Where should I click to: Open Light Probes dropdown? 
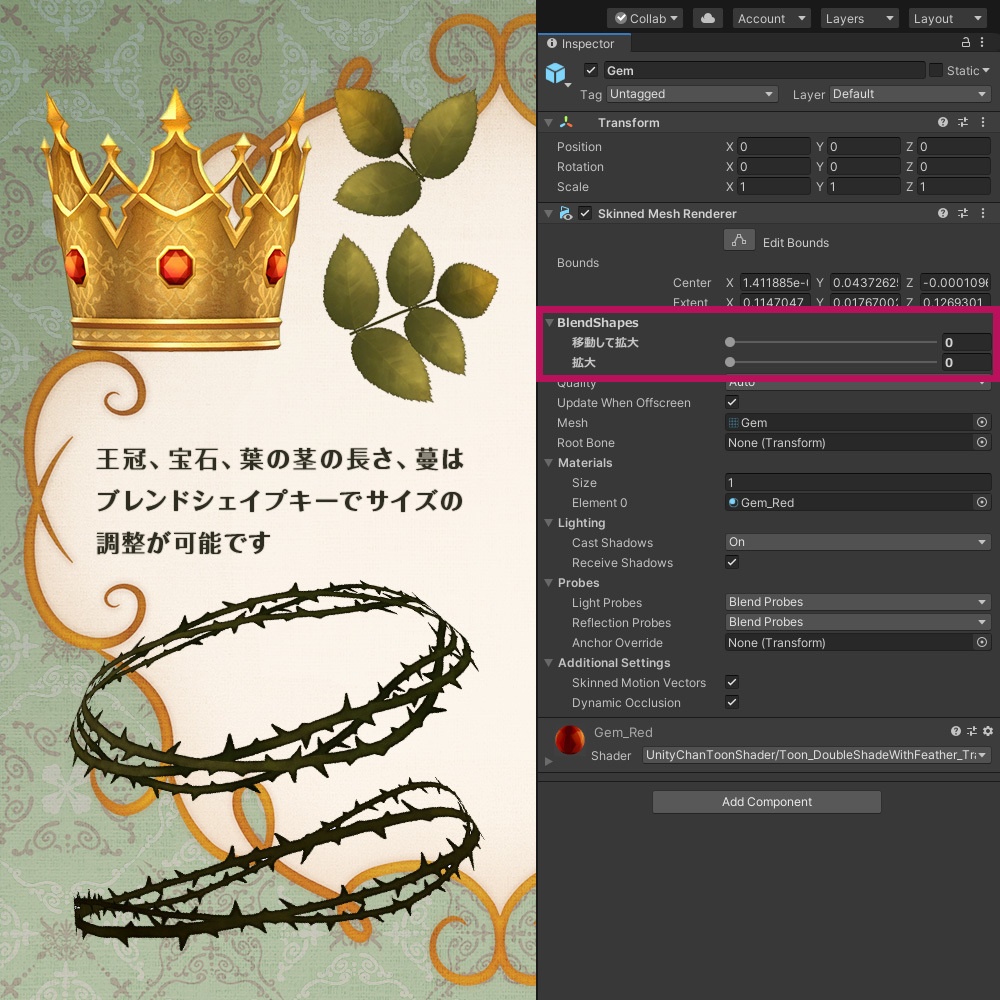(x=858, y=601)
